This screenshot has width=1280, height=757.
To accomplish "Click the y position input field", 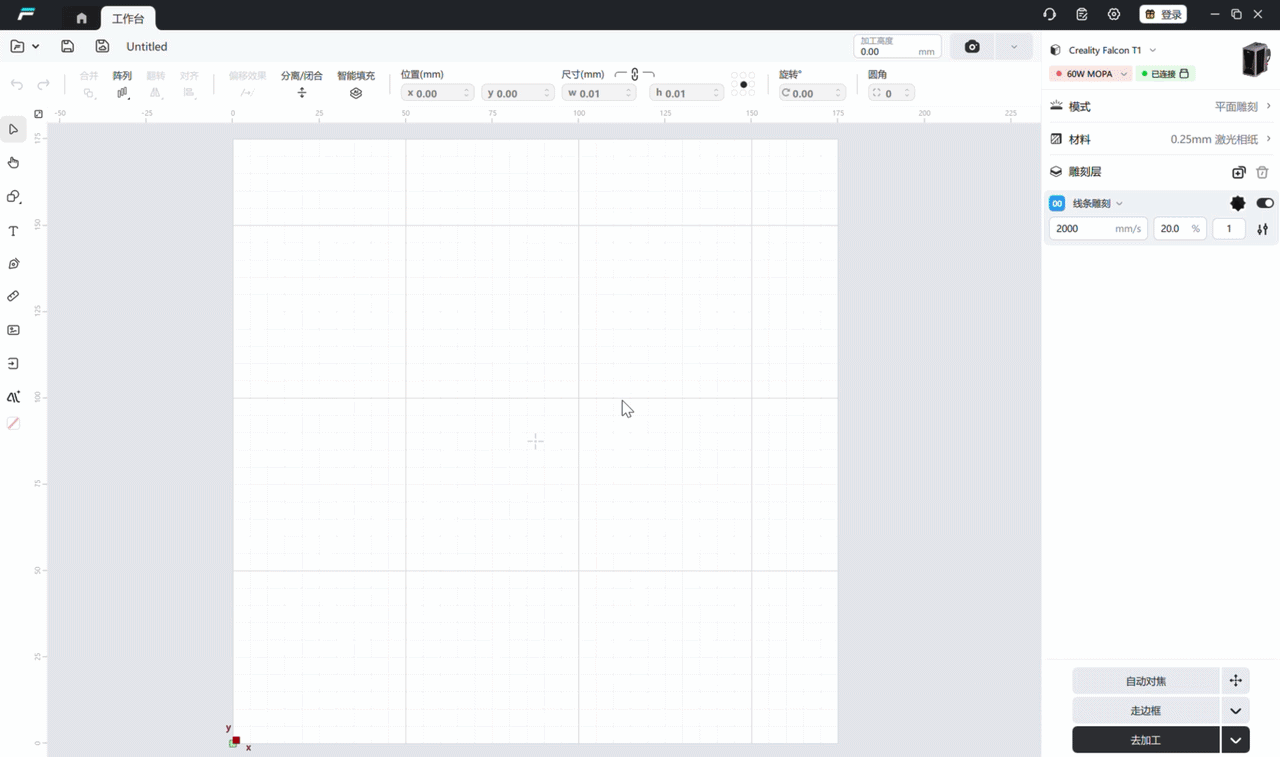I will tap(517, 93).
